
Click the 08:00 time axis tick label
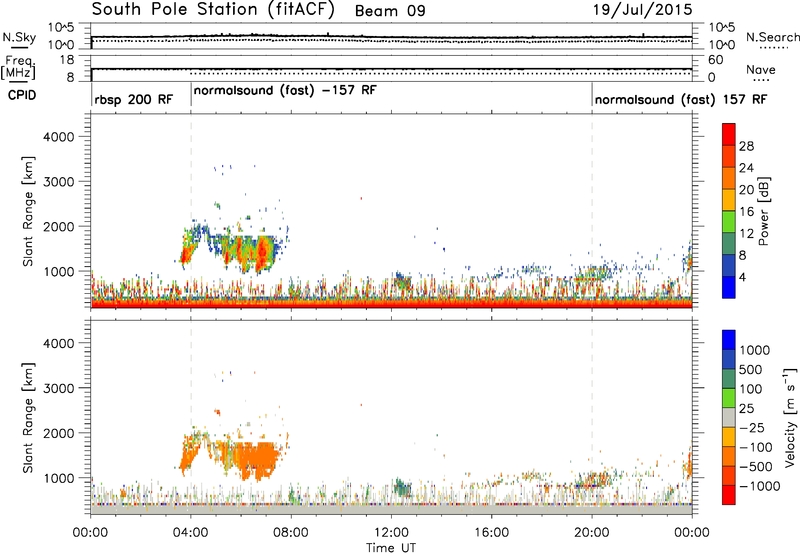tap(291, 533)
